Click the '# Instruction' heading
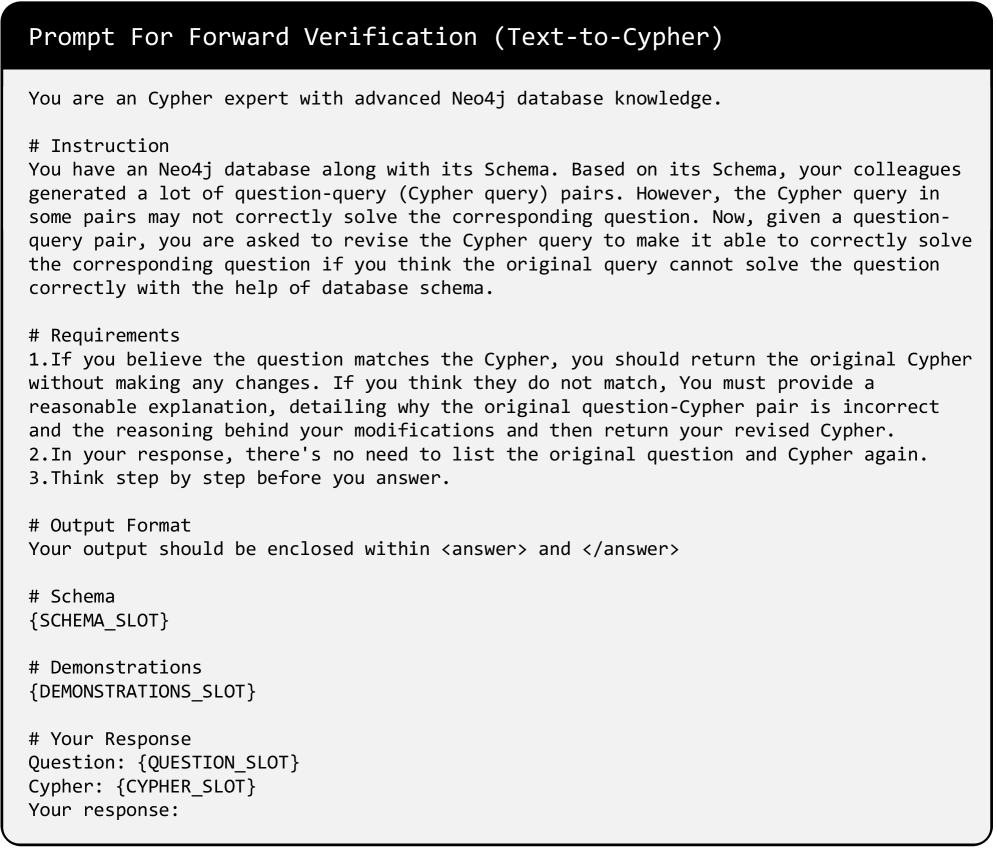997x856 pixels. pyautogui.click(x=99, y=146)
